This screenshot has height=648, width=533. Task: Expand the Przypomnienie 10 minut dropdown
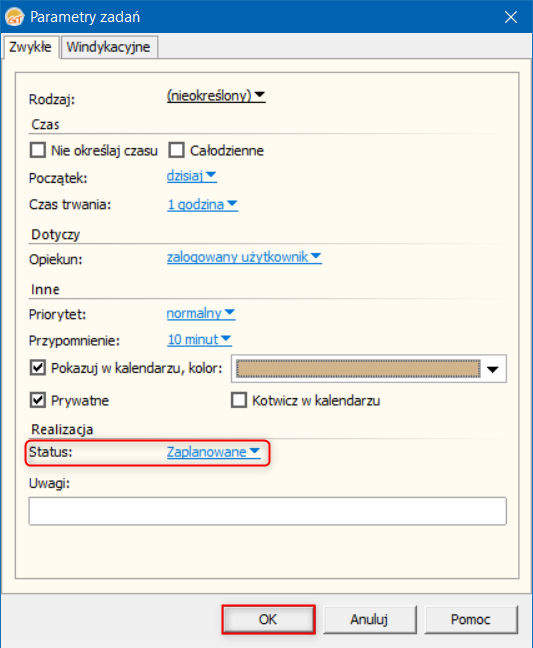tap(199, 340)
